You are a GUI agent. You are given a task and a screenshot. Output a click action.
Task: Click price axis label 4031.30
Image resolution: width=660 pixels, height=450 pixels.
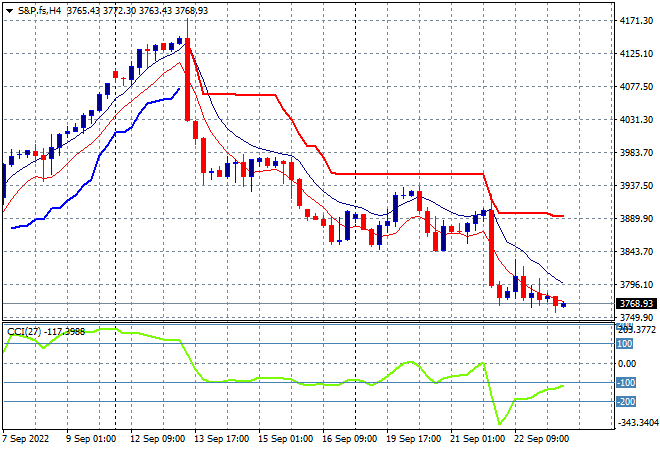pos(636,120)
